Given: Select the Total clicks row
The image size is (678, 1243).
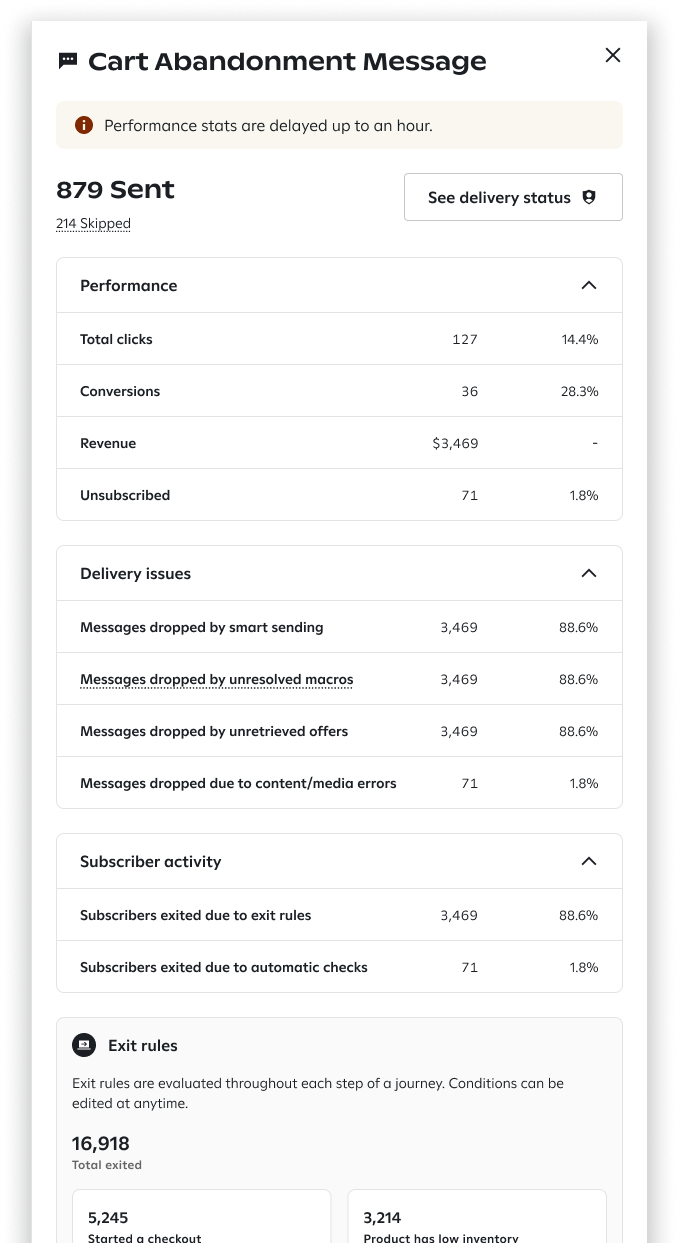Looking at the screenshot, I should [x=339, y=339].
